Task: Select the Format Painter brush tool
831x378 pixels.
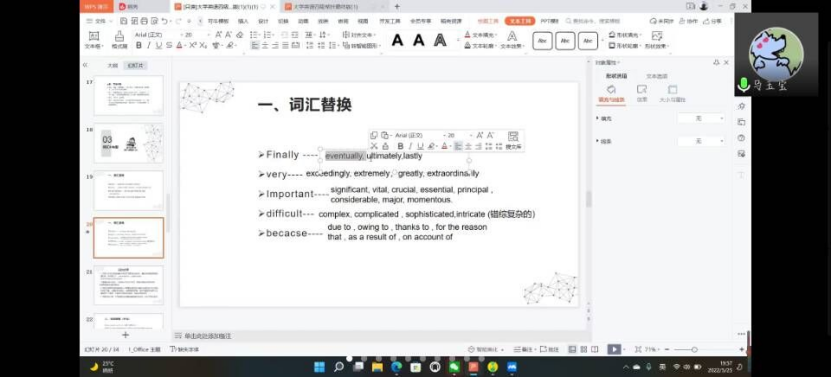Action: [119, 40]
